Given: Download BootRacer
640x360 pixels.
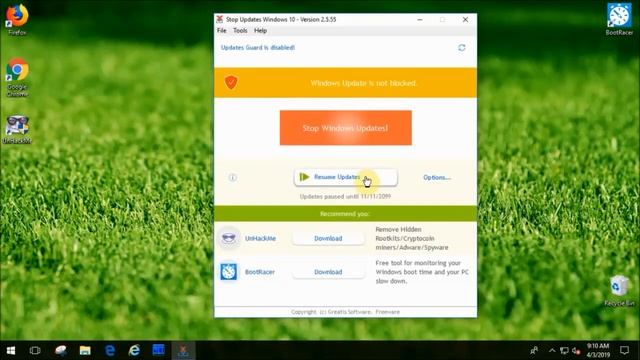Looking at the screenshot, I should 328,272.
